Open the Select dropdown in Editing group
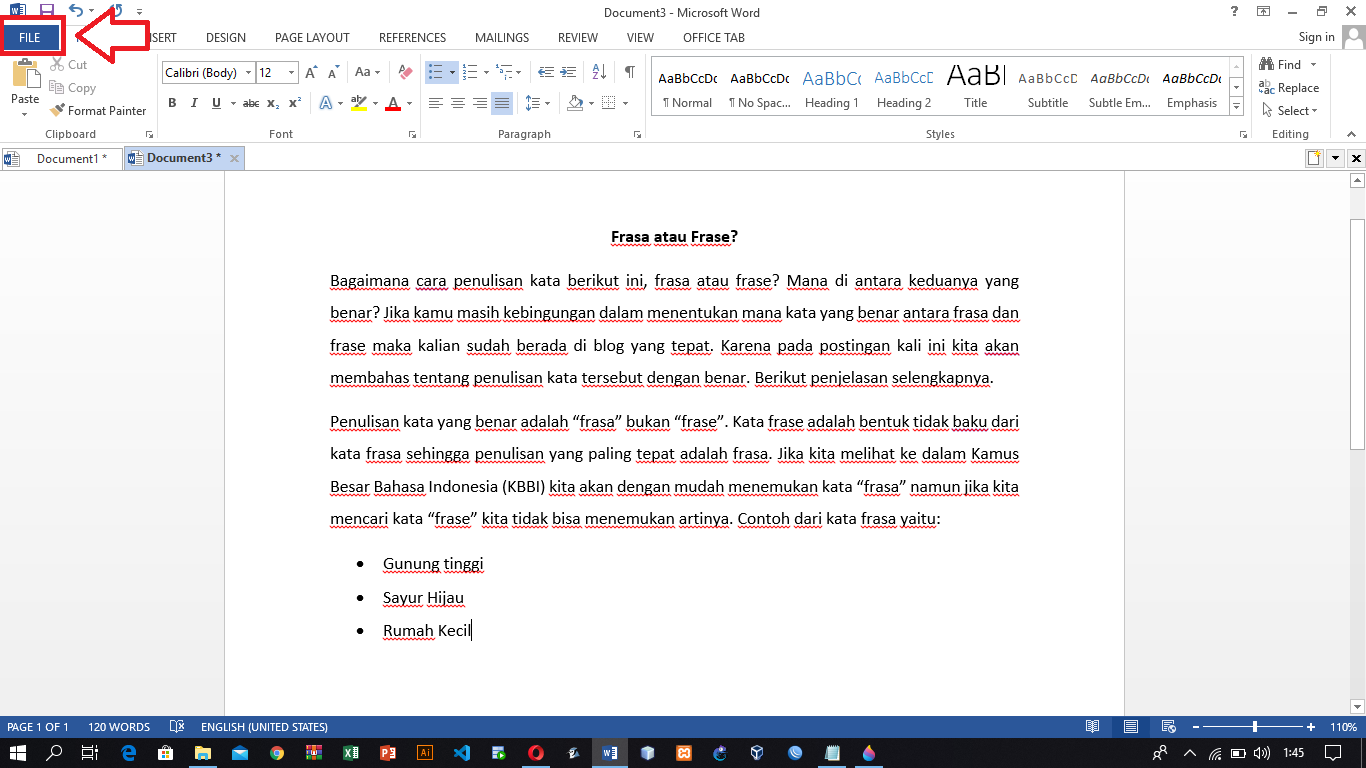 tap(1290, 111)
